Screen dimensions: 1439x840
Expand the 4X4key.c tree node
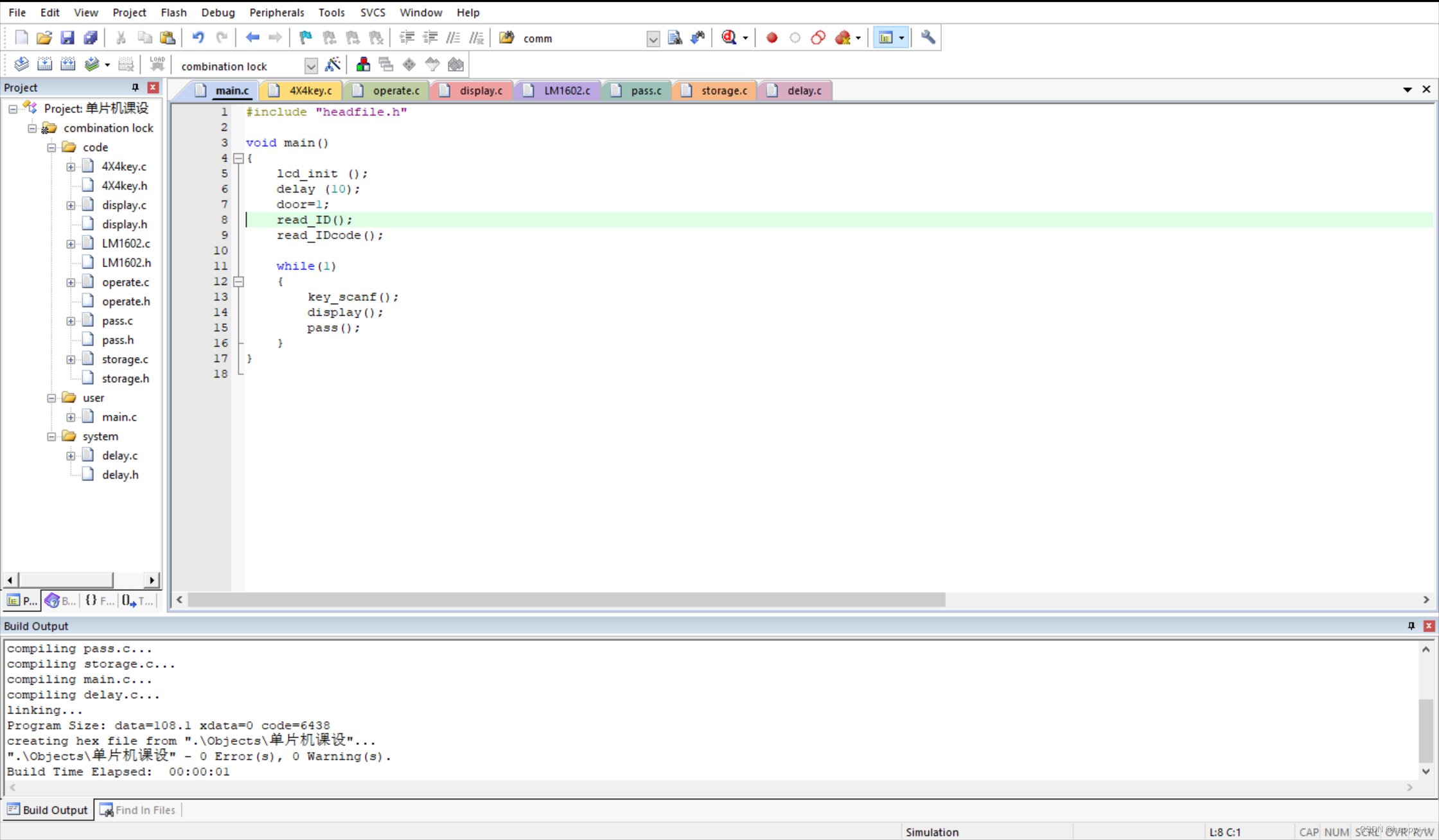(x=71, y=167)
